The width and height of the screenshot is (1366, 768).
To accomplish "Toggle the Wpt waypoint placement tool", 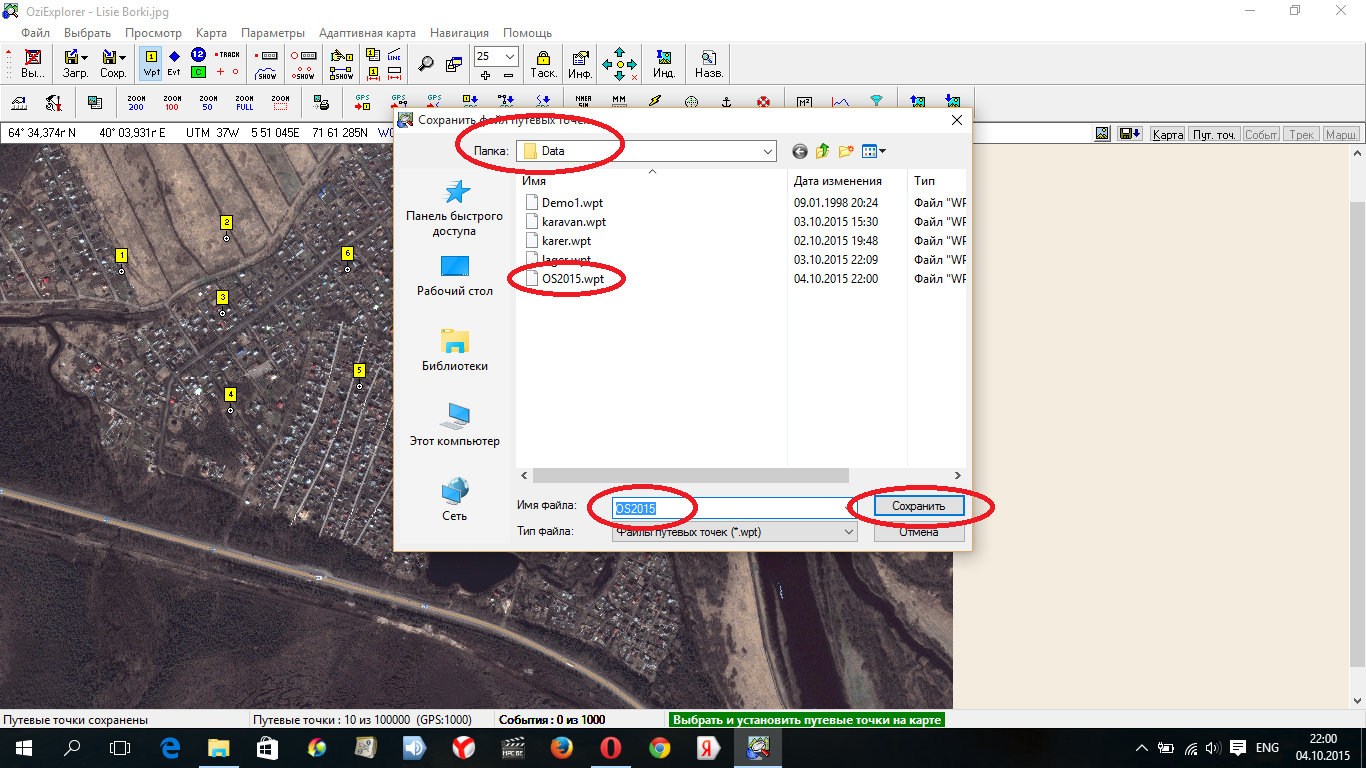I will coord(151,64).
